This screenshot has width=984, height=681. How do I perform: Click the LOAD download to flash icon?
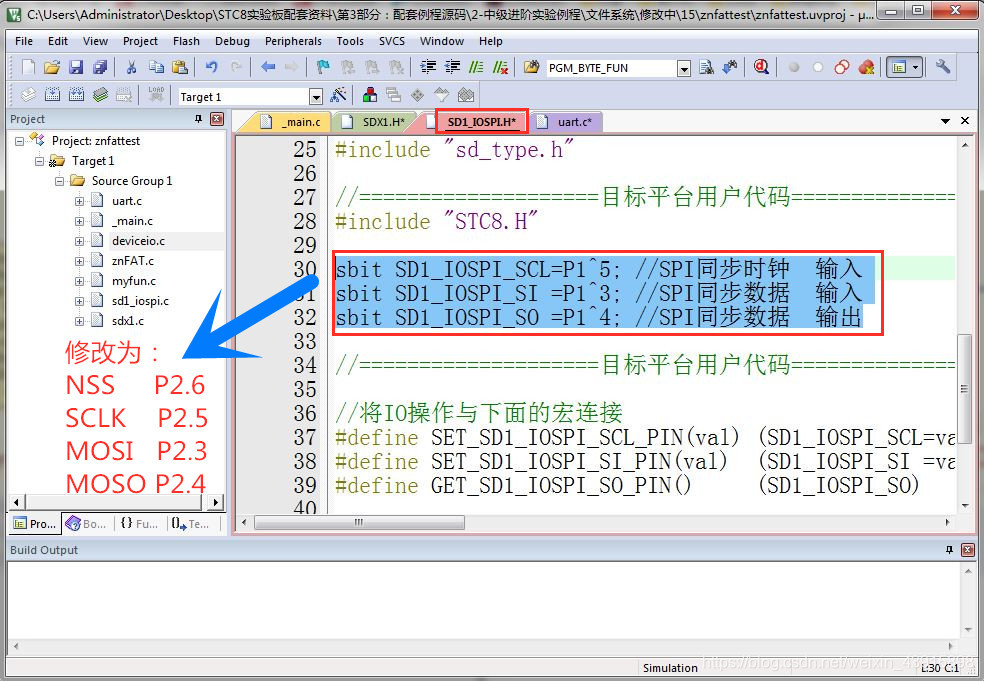click(156, 95)
